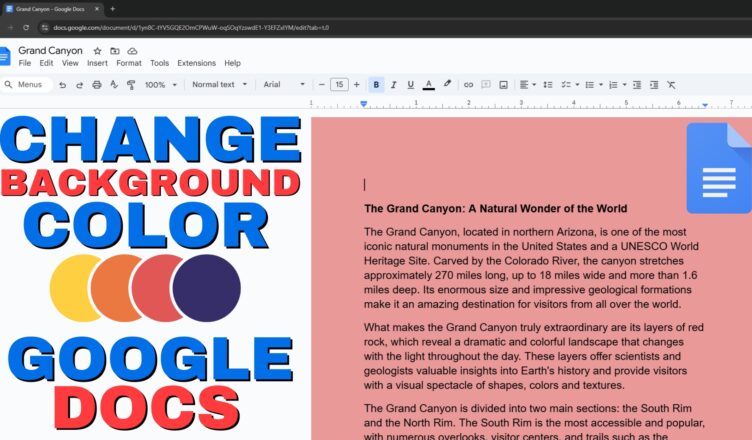Increase the paragraph indent
Image resolution: width=752 pixels, height=440 pixels.
[654, 85]
